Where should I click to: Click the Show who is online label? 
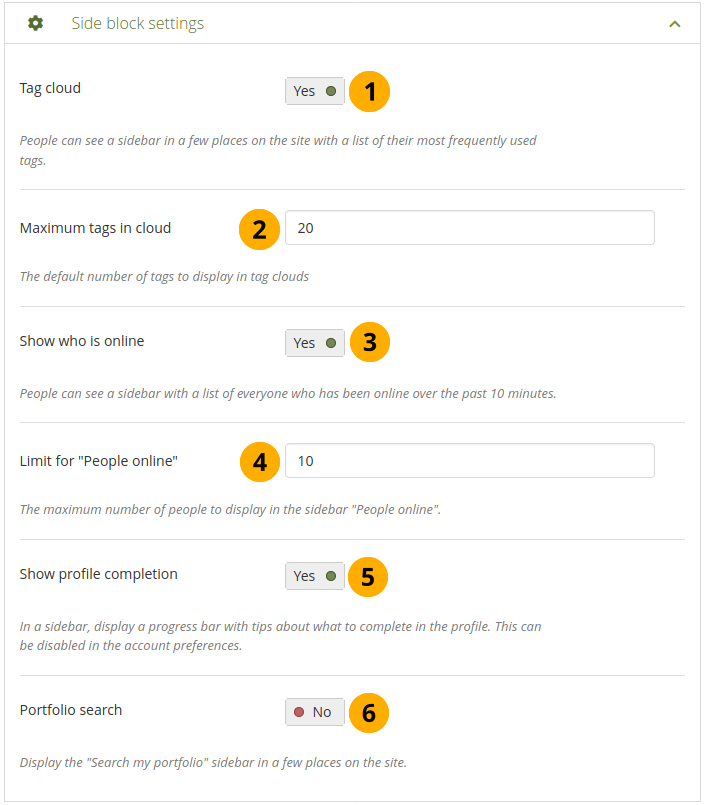[82, 341]
